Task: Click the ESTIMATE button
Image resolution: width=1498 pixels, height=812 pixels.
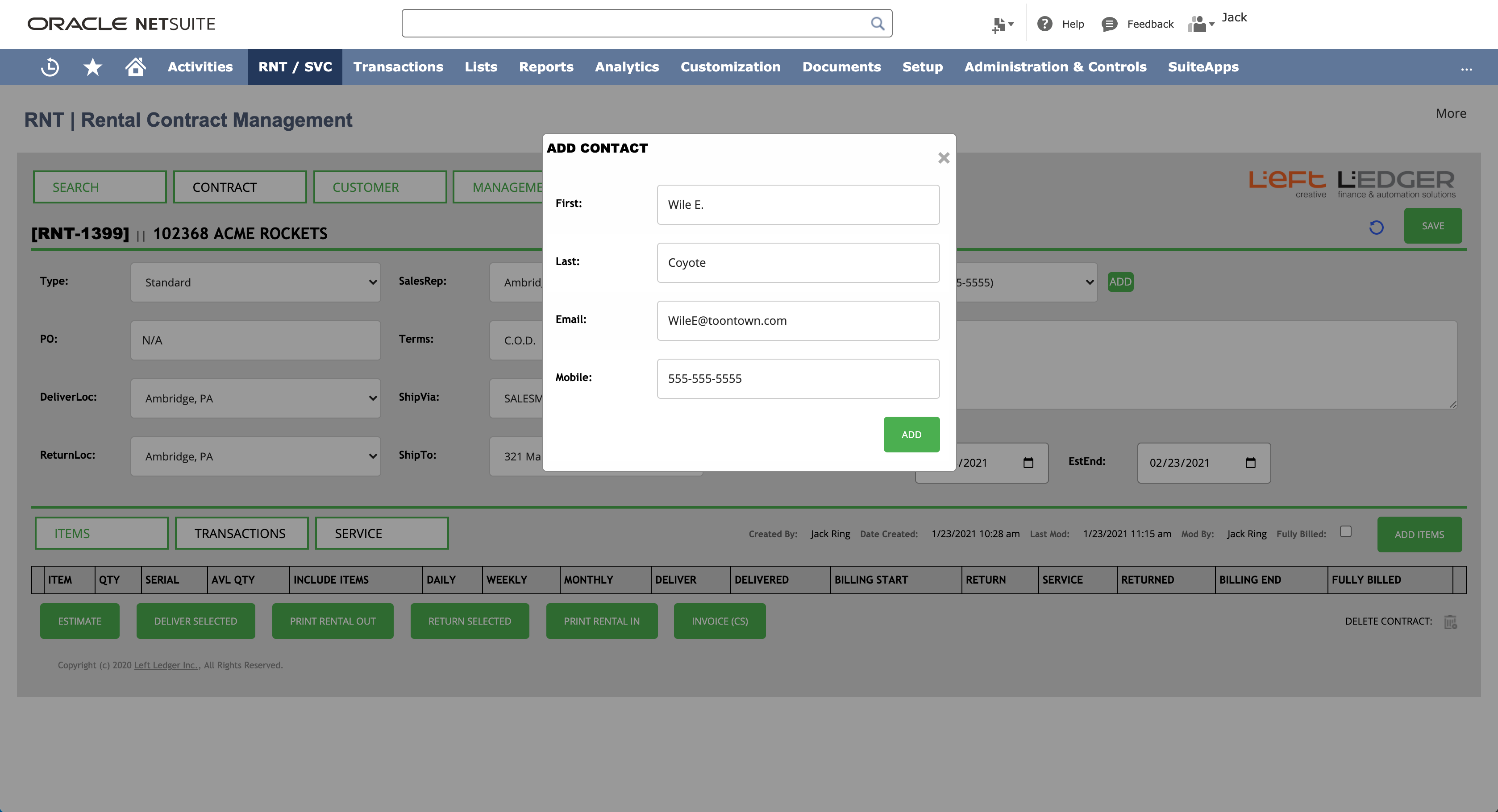Action: 79,621
